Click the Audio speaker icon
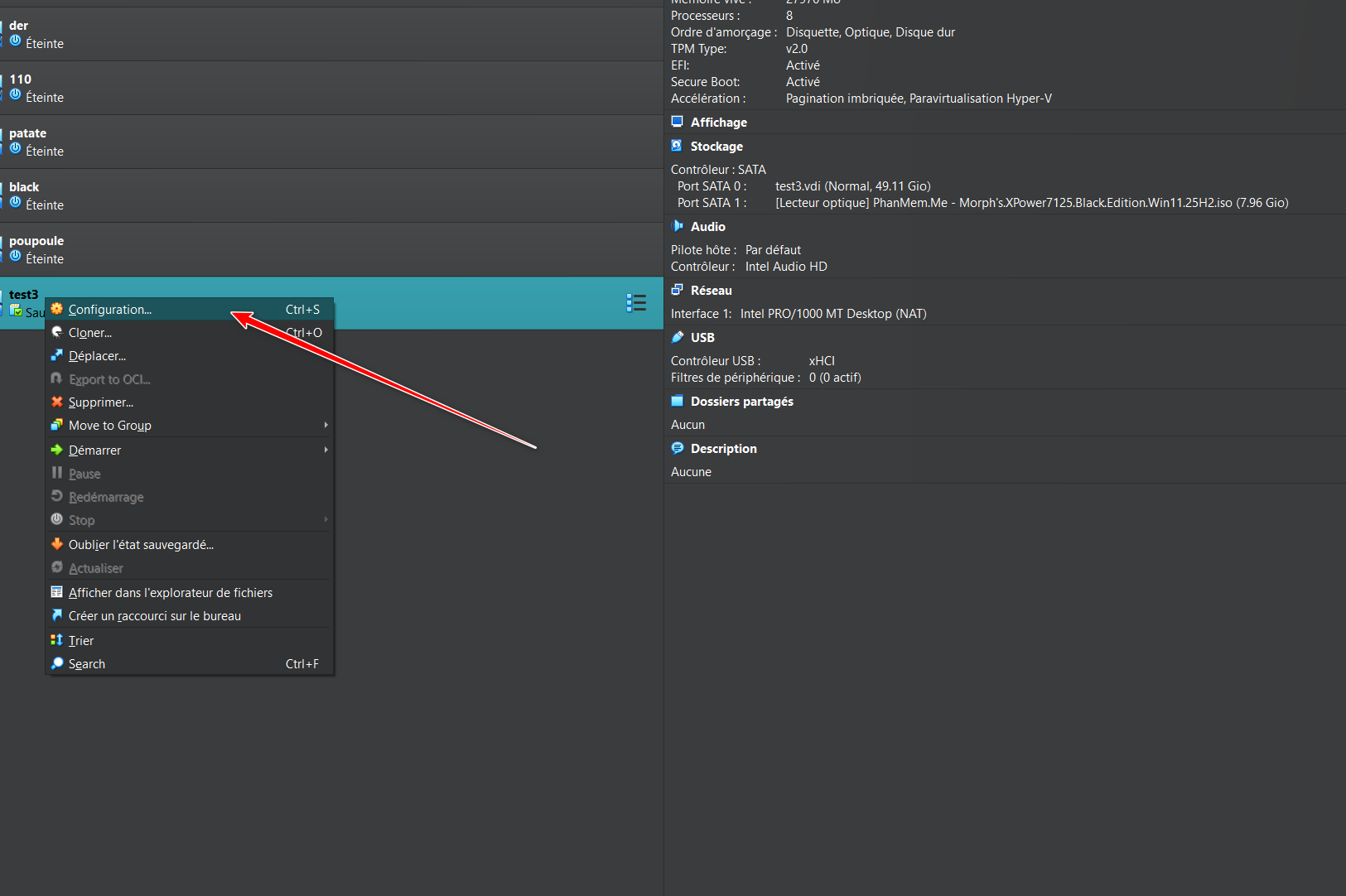The image size is (1346, 896). coord(677,226)
